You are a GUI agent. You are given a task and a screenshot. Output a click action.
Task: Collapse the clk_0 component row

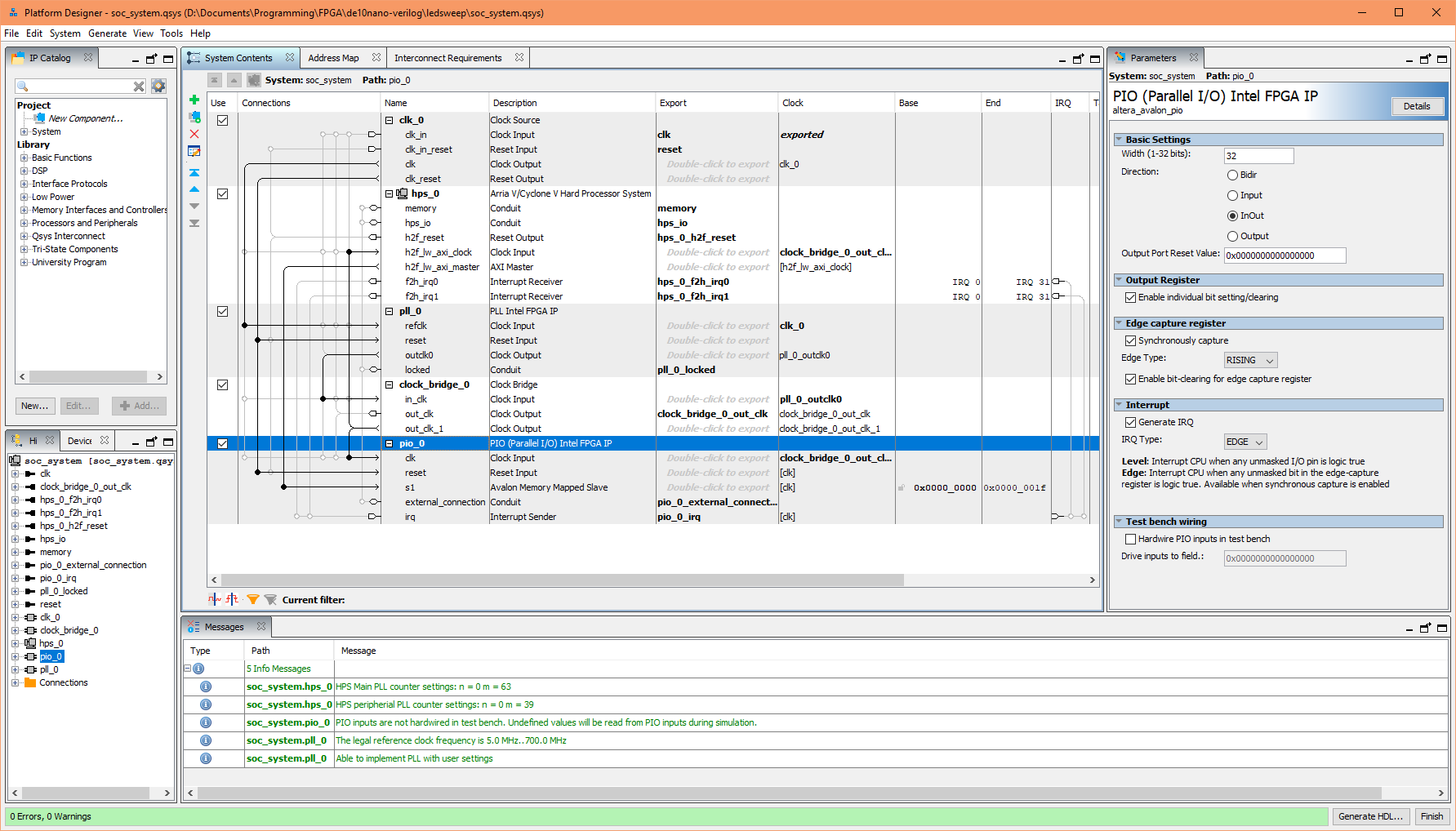click(390, 120)
